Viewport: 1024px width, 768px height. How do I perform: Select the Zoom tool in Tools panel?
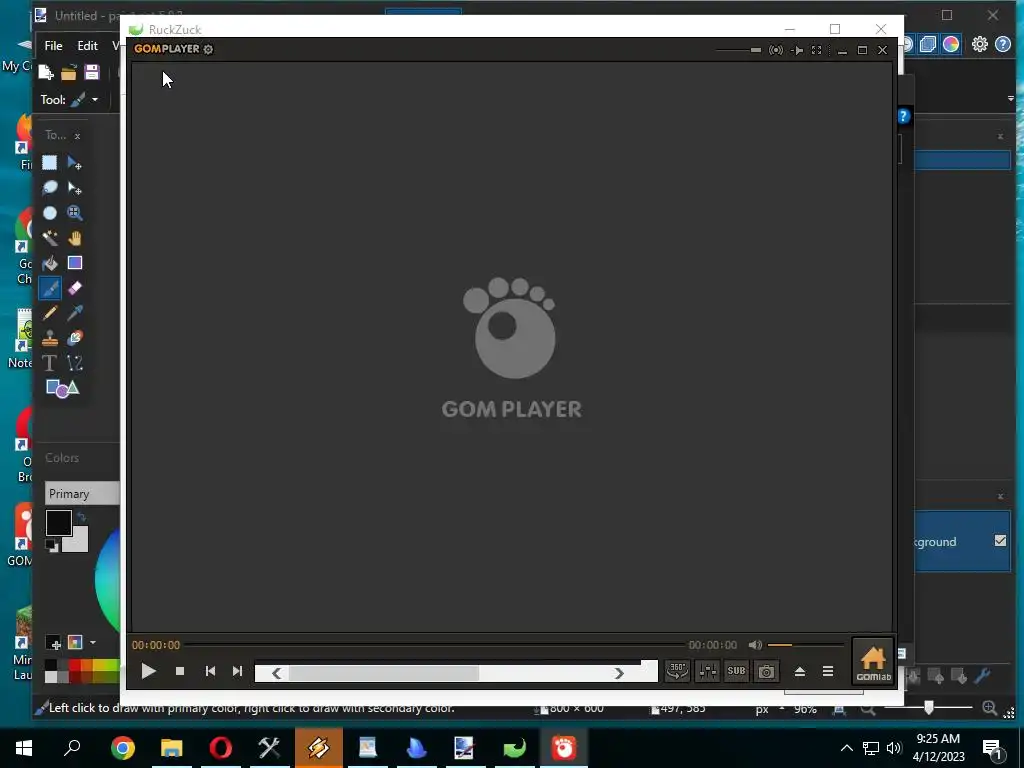coord(74,213)
